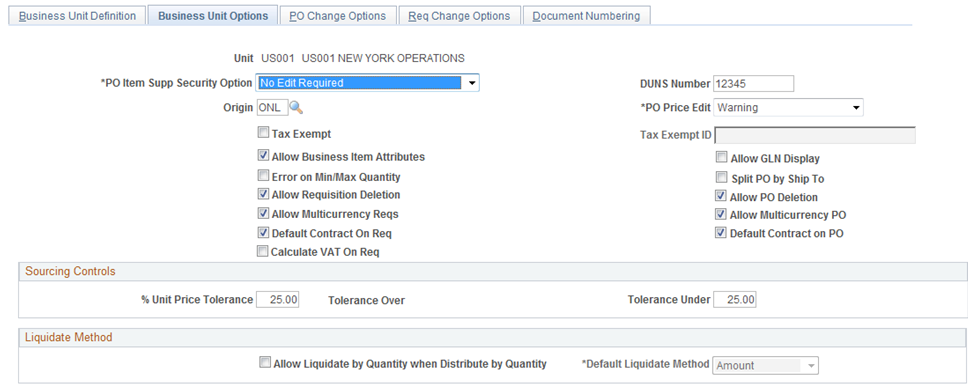Screen dimensions: 968x389
Task: Open the PO Change Options tab
Action: (338, 16)
